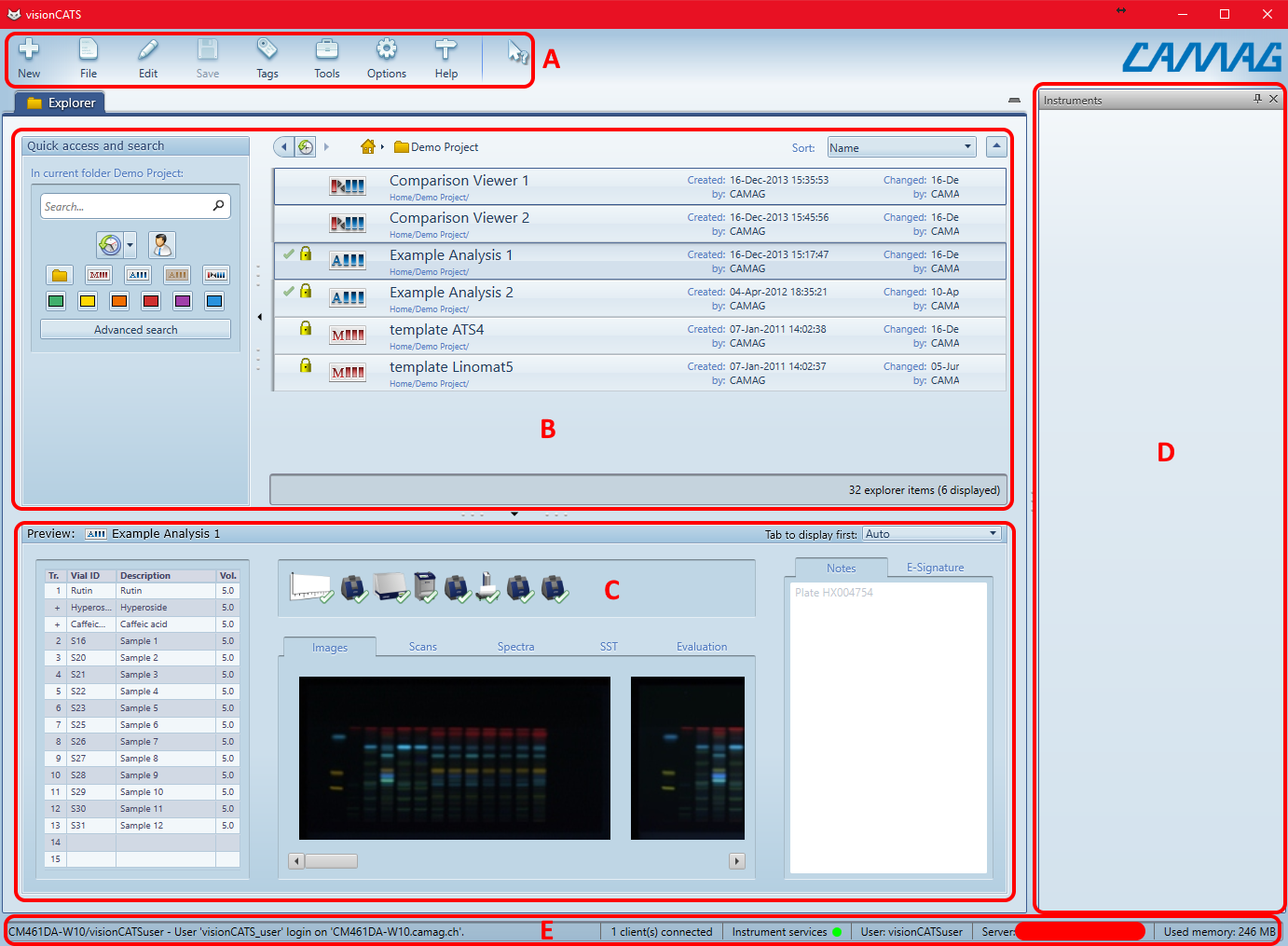Filter by purple color tag
1288x946 pixels.
[183, 301]
